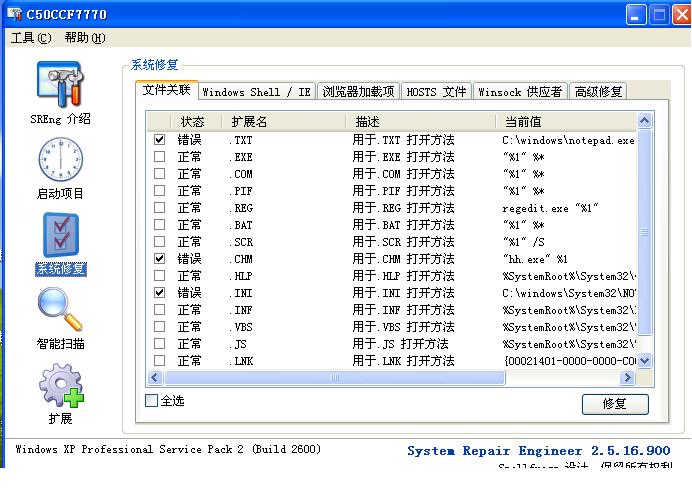Click the list's vertical scrollbar down arrow
The width and height of the screenshot is (692, 489).
pos(645,361)
